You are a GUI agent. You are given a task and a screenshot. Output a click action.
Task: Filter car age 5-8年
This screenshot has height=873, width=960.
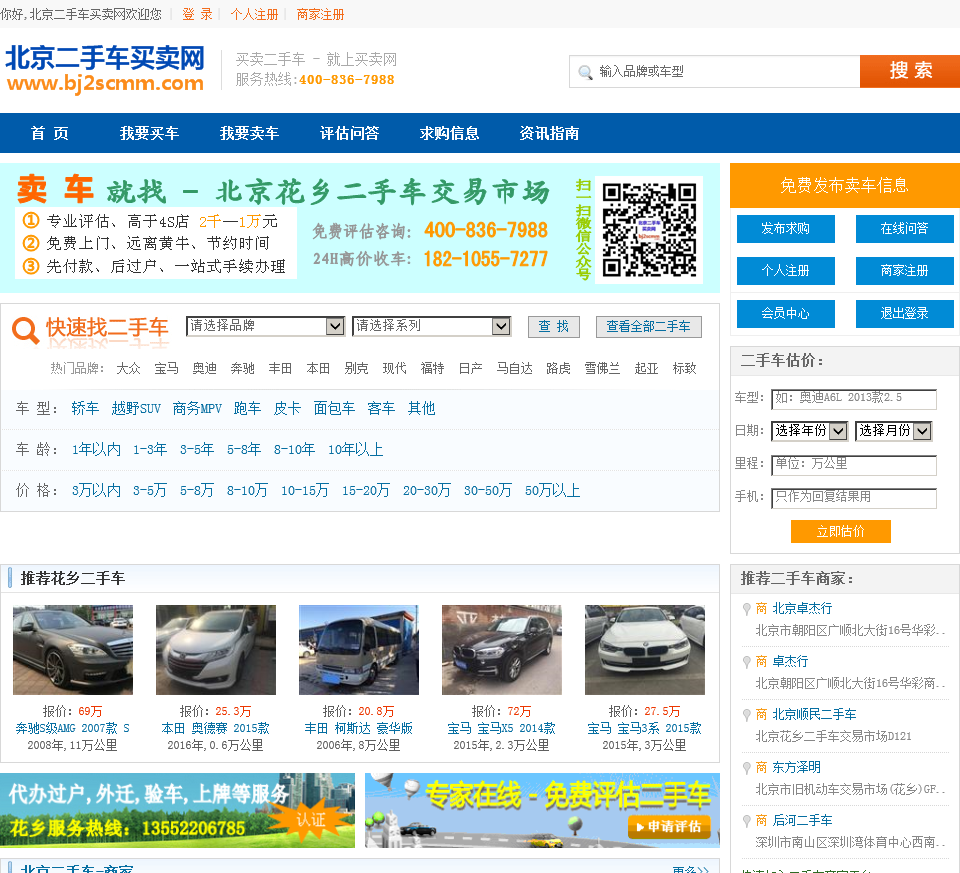click(x=244, y=449)
